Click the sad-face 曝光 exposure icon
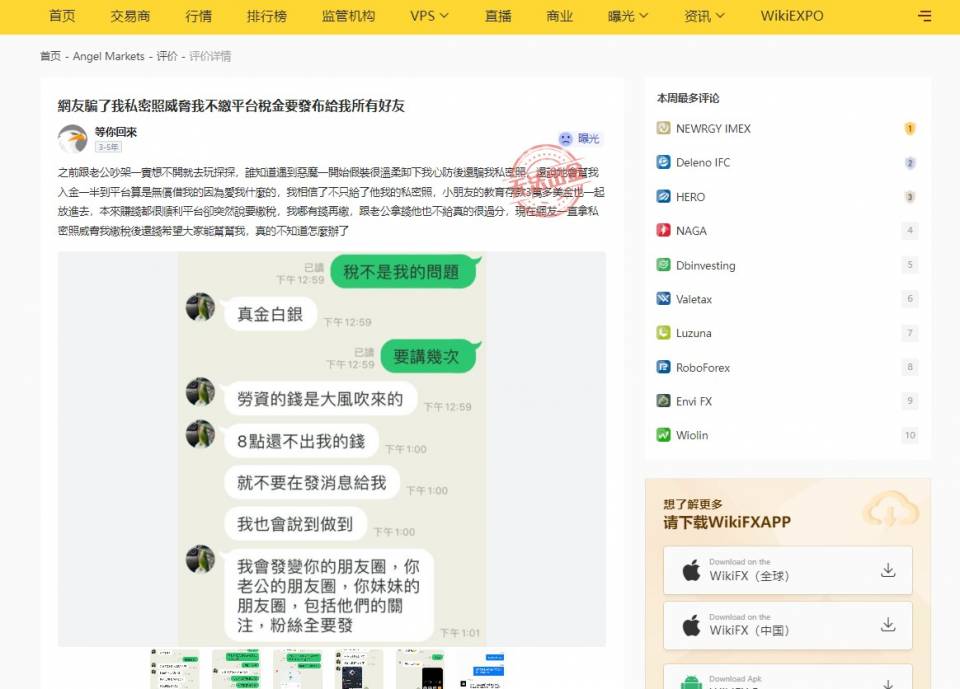Screen dimensions: 960x689 click(x=566, y=138)
